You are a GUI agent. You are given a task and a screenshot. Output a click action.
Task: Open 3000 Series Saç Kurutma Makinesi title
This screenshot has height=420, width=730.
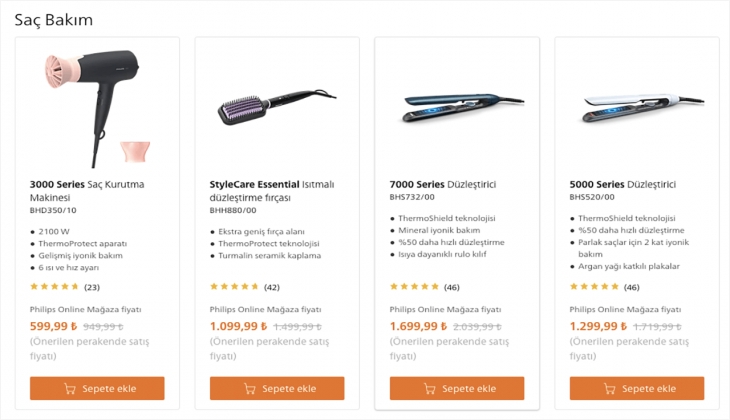87,191
